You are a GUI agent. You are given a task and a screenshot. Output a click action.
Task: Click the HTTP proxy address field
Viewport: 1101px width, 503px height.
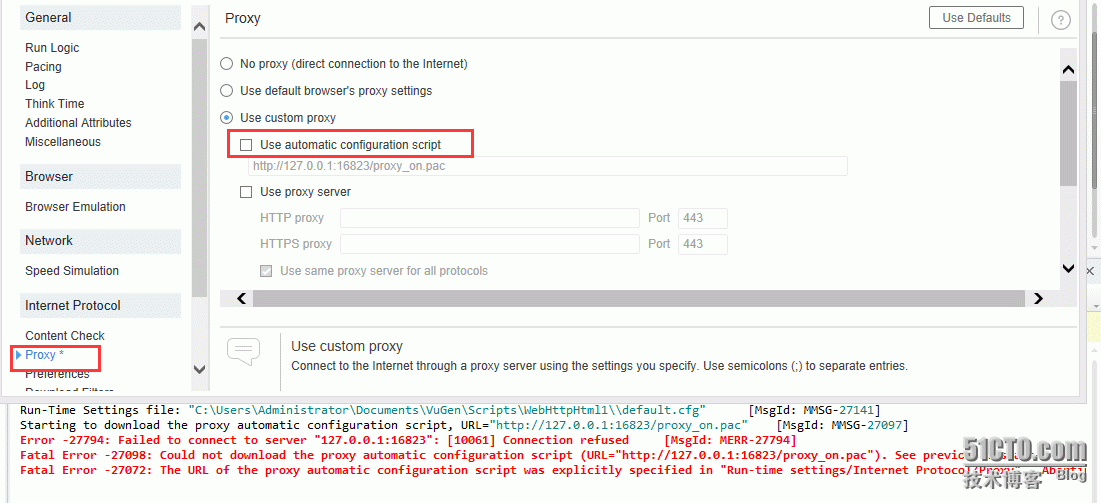point(490,218)
